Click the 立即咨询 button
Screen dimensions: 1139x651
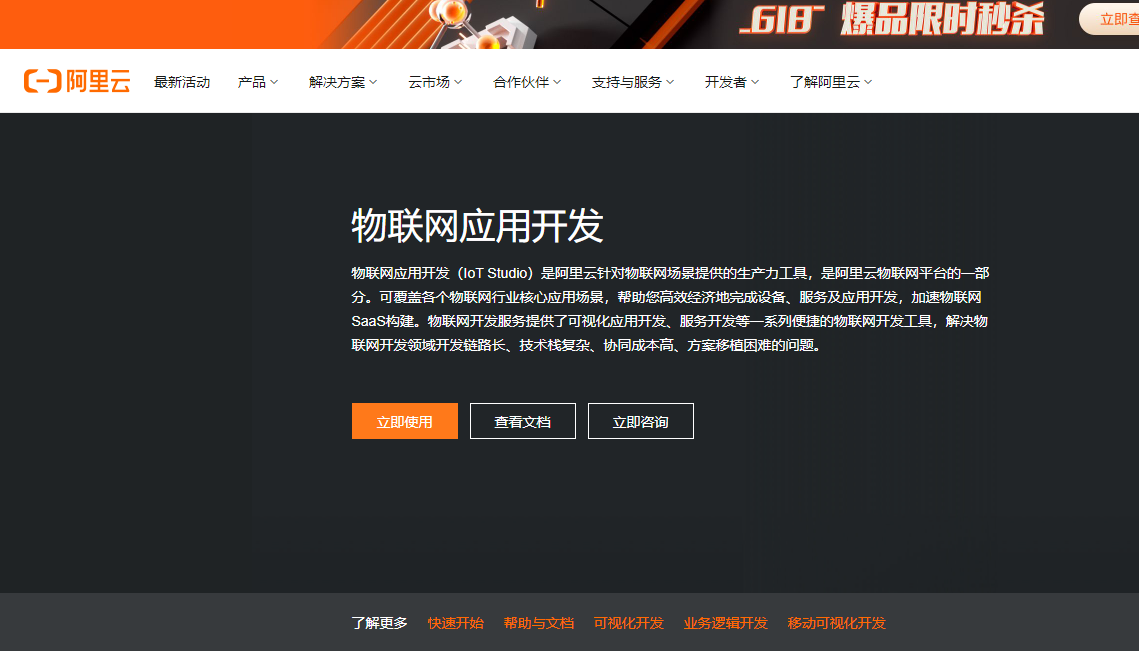click(641, 421)
